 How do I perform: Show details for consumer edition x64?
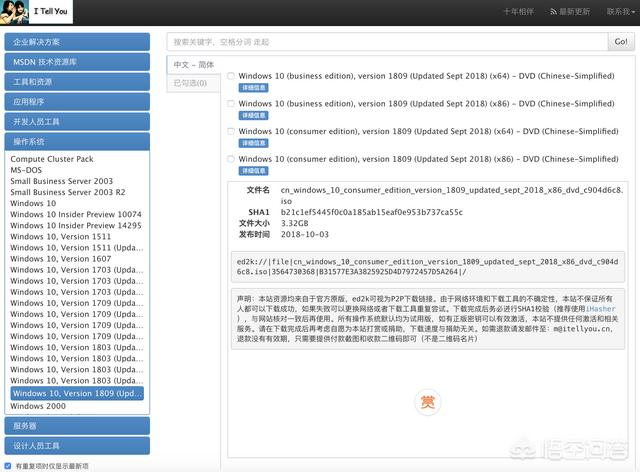253,143
